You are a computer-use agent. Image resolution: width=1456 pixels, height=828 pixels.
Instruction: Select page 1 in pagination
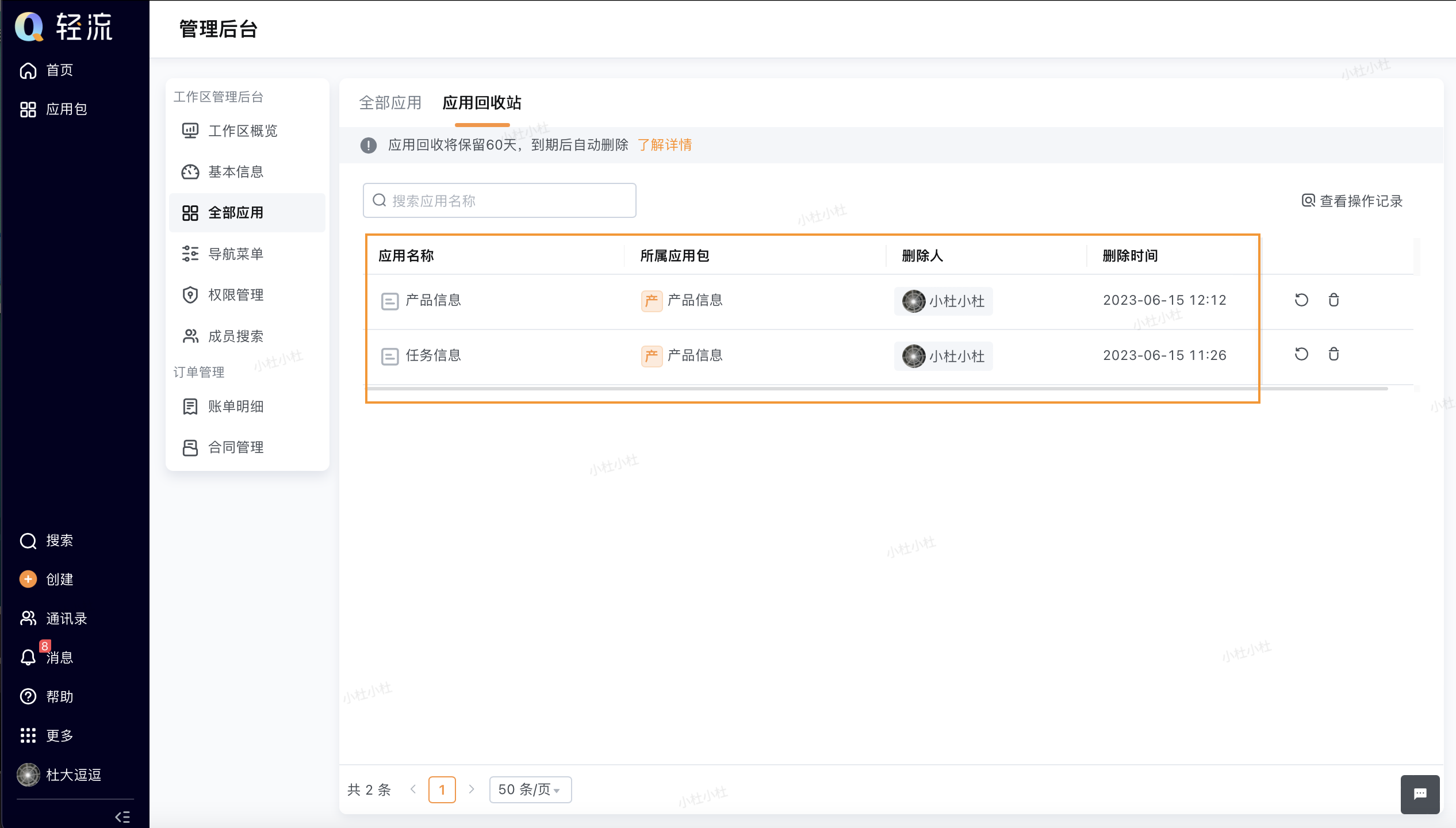(x=442, y=789)
